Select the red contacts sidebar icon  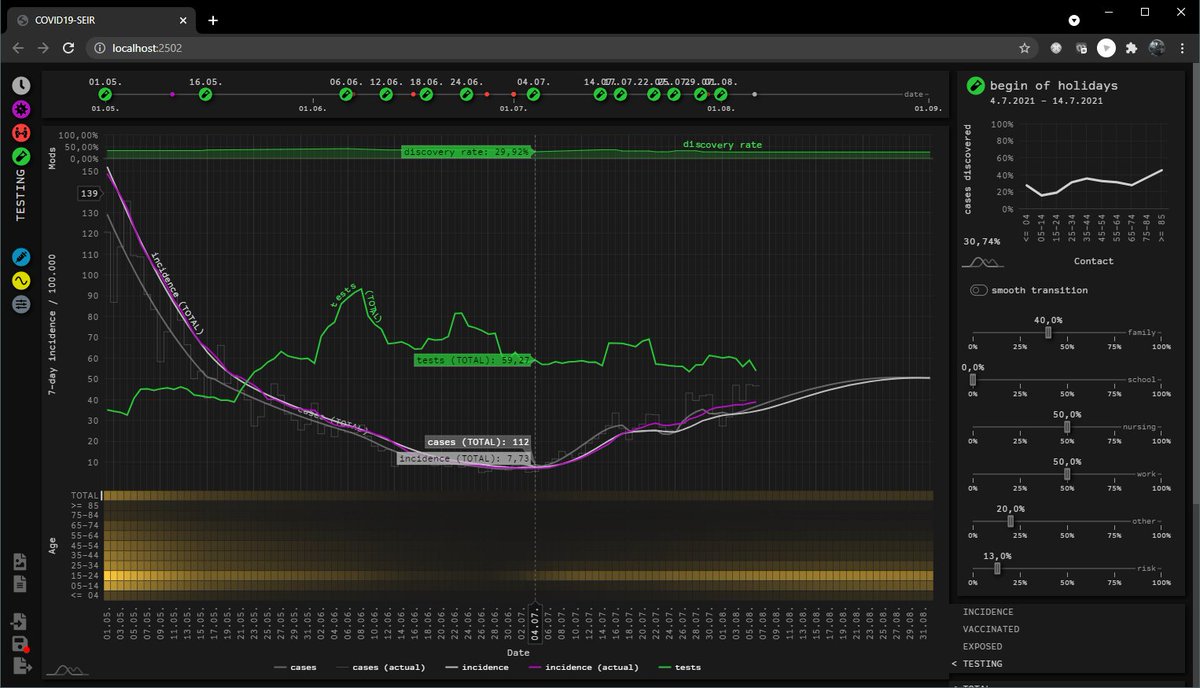pyautogui.click(x=21, y=132)
